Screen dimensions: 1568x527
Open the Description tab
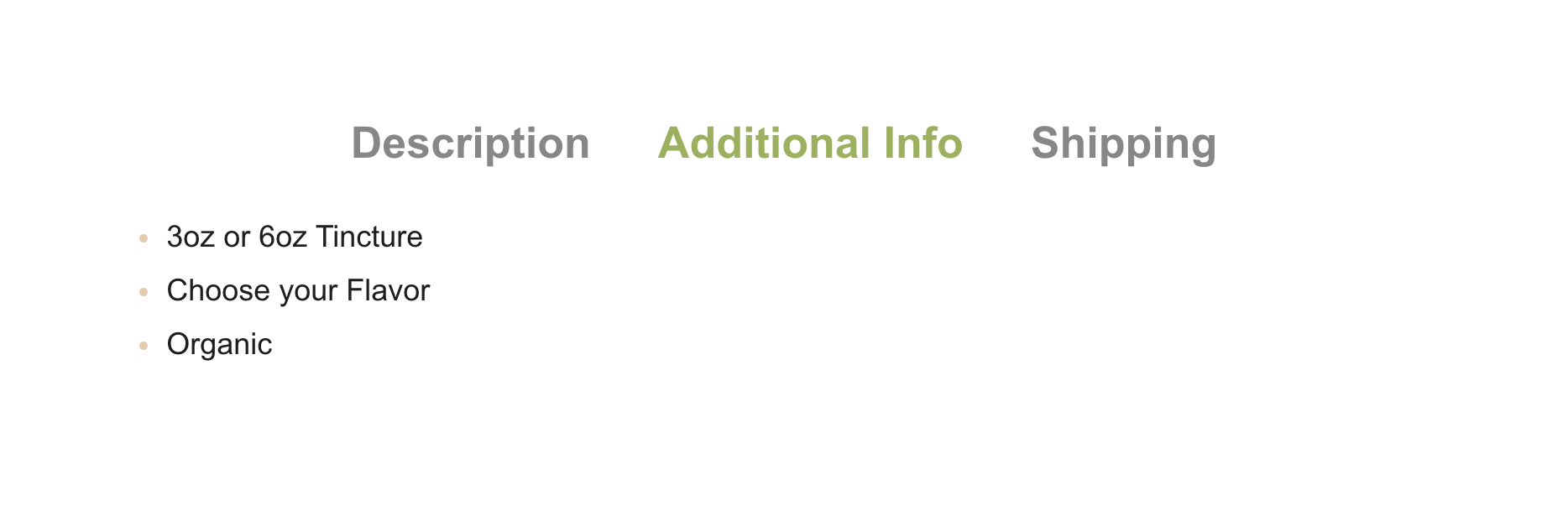click(x=470, y=143)
